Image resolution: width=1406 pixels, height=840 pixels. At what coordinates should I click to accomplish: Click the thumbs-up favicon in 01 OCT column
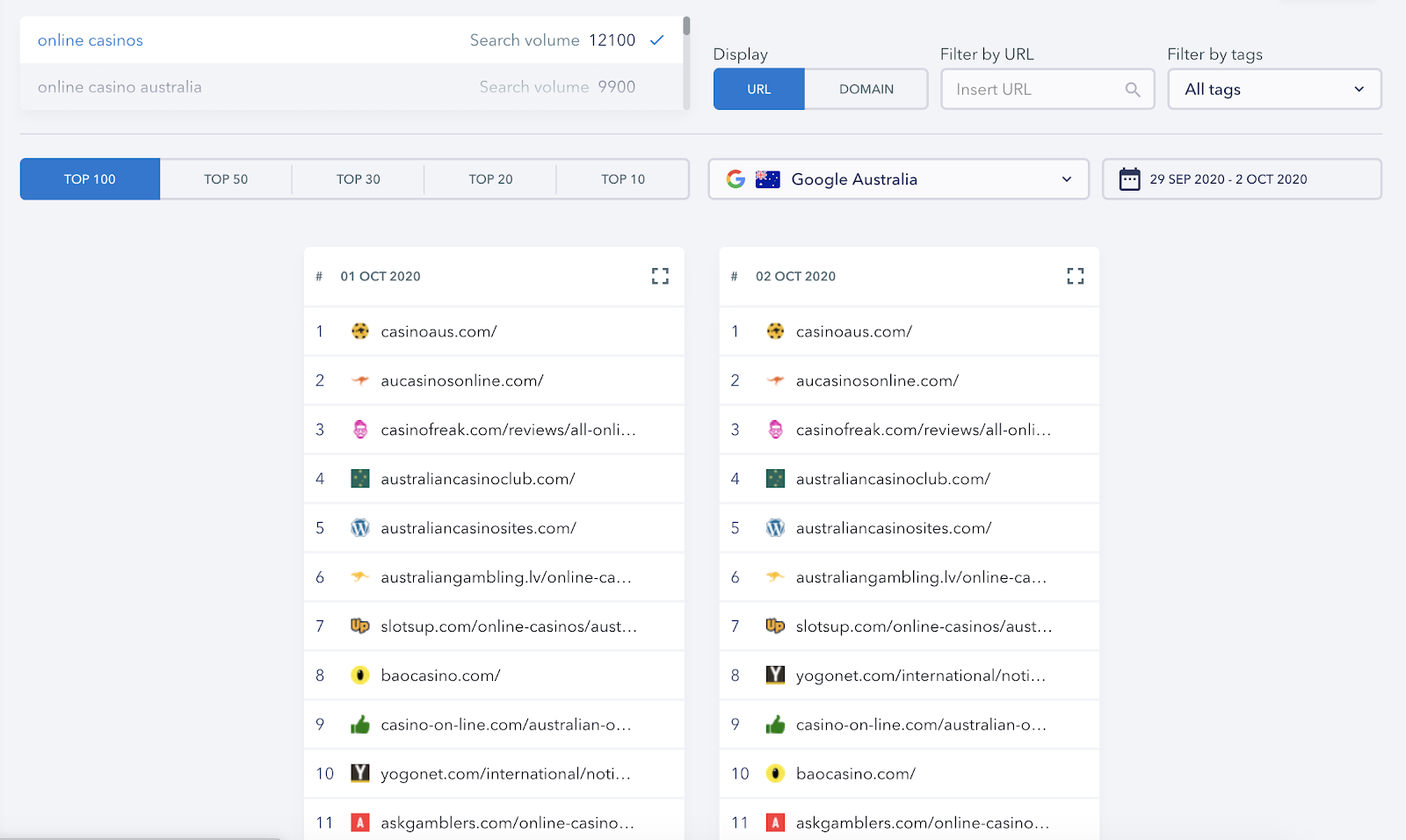[360, 725]
